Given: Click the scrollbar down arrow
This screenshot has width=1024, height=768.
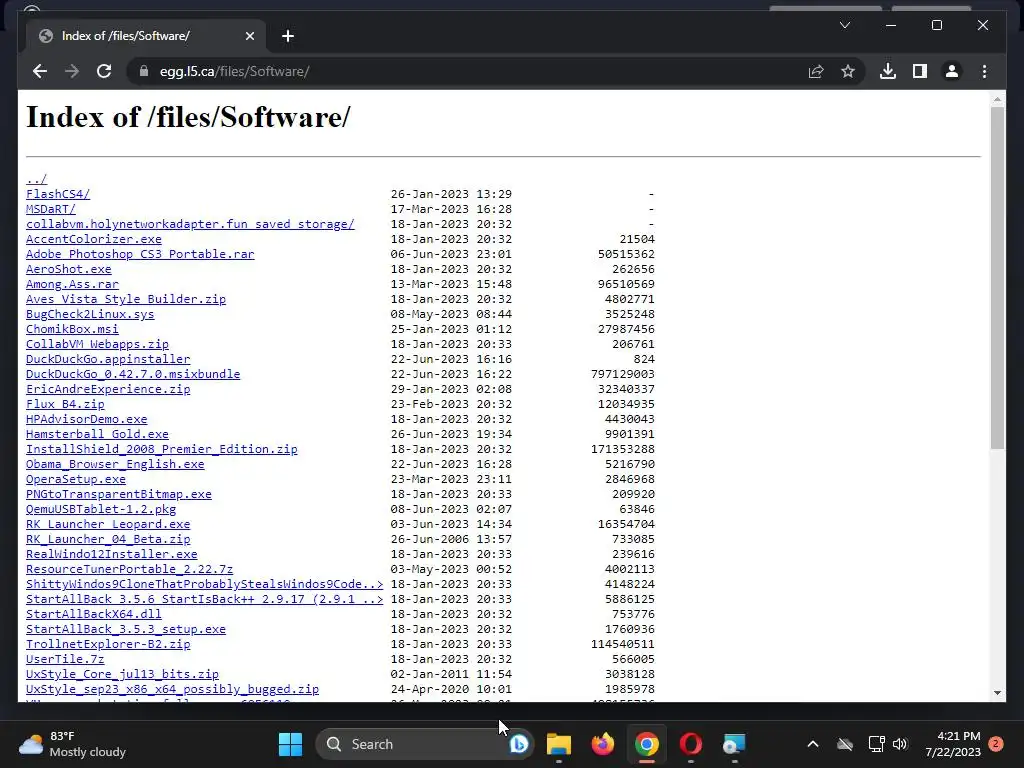Looking at the screenshot, I should (997, 692).
